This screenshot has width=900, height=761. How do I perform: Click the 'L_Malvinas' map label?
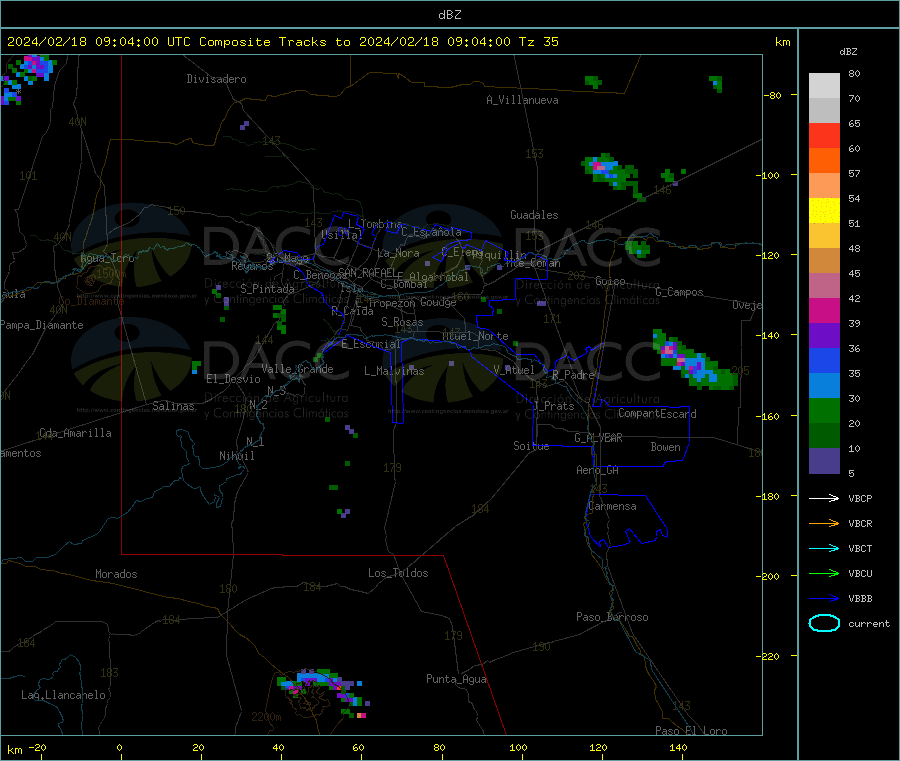(x=394, y=371)
